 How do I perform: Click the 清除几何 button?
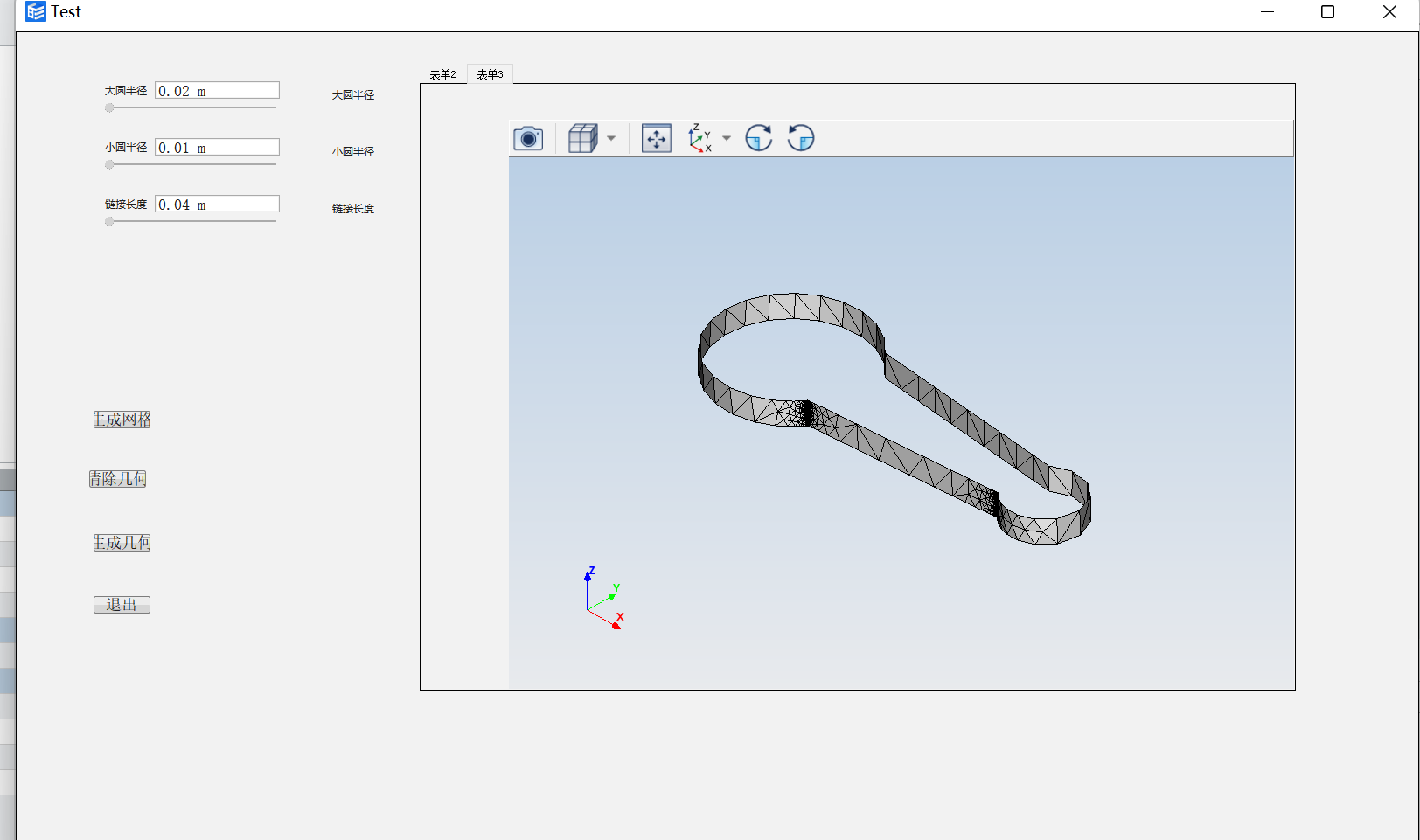(x=117, y=479)
